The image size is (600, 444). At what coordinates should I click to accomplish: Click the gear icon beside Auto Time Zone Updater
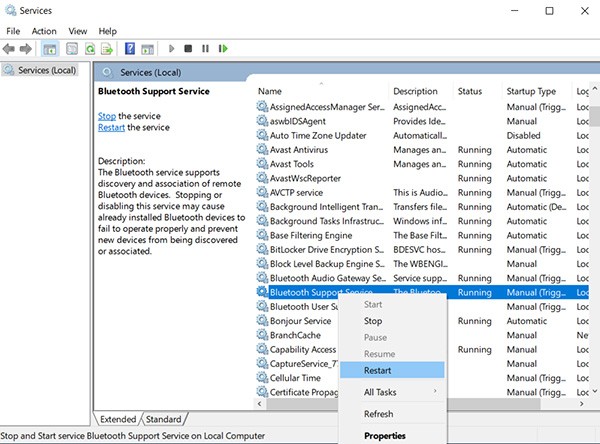click(x=262, y=135)
